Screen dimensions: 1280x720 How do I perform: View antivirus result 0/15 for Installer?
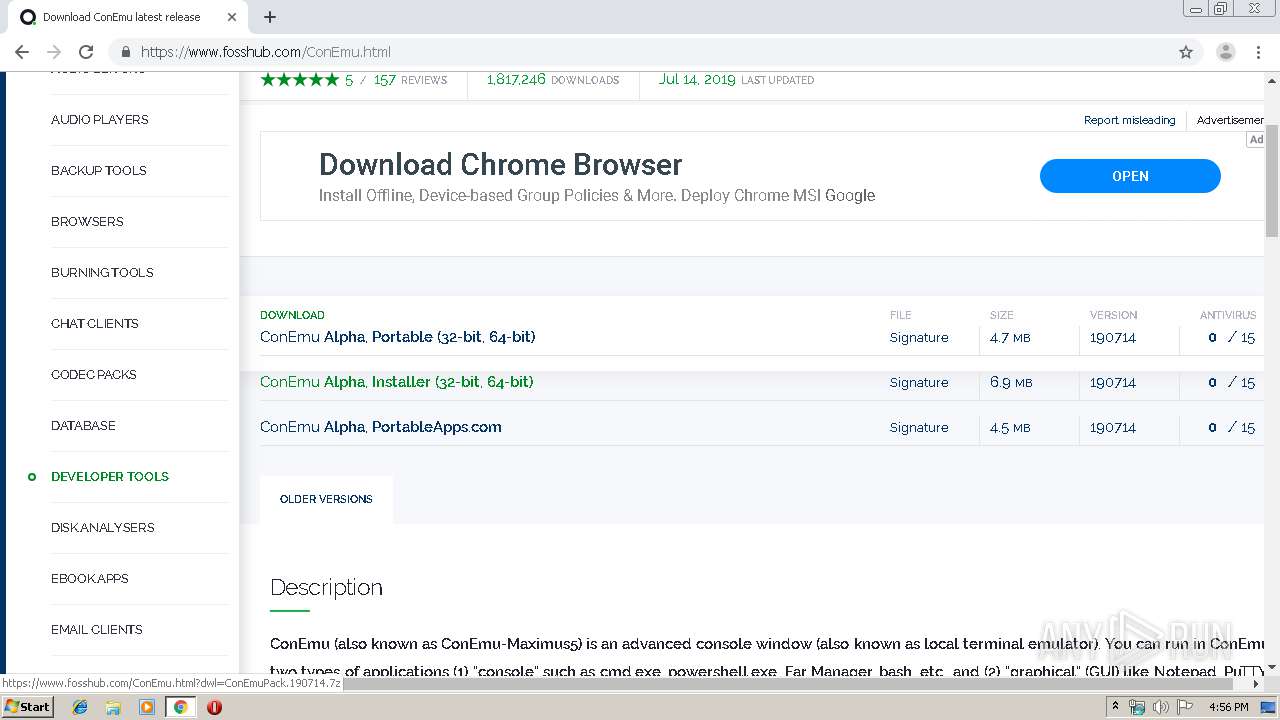(1231, 383)
